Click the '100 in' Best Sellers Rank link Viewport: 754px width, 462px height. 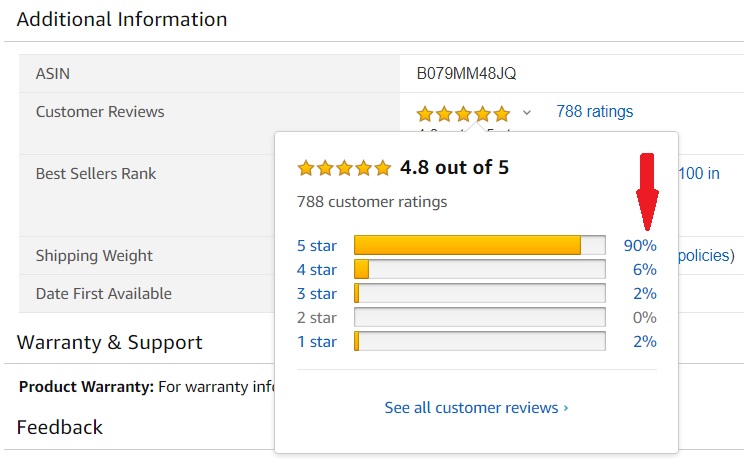699,174
